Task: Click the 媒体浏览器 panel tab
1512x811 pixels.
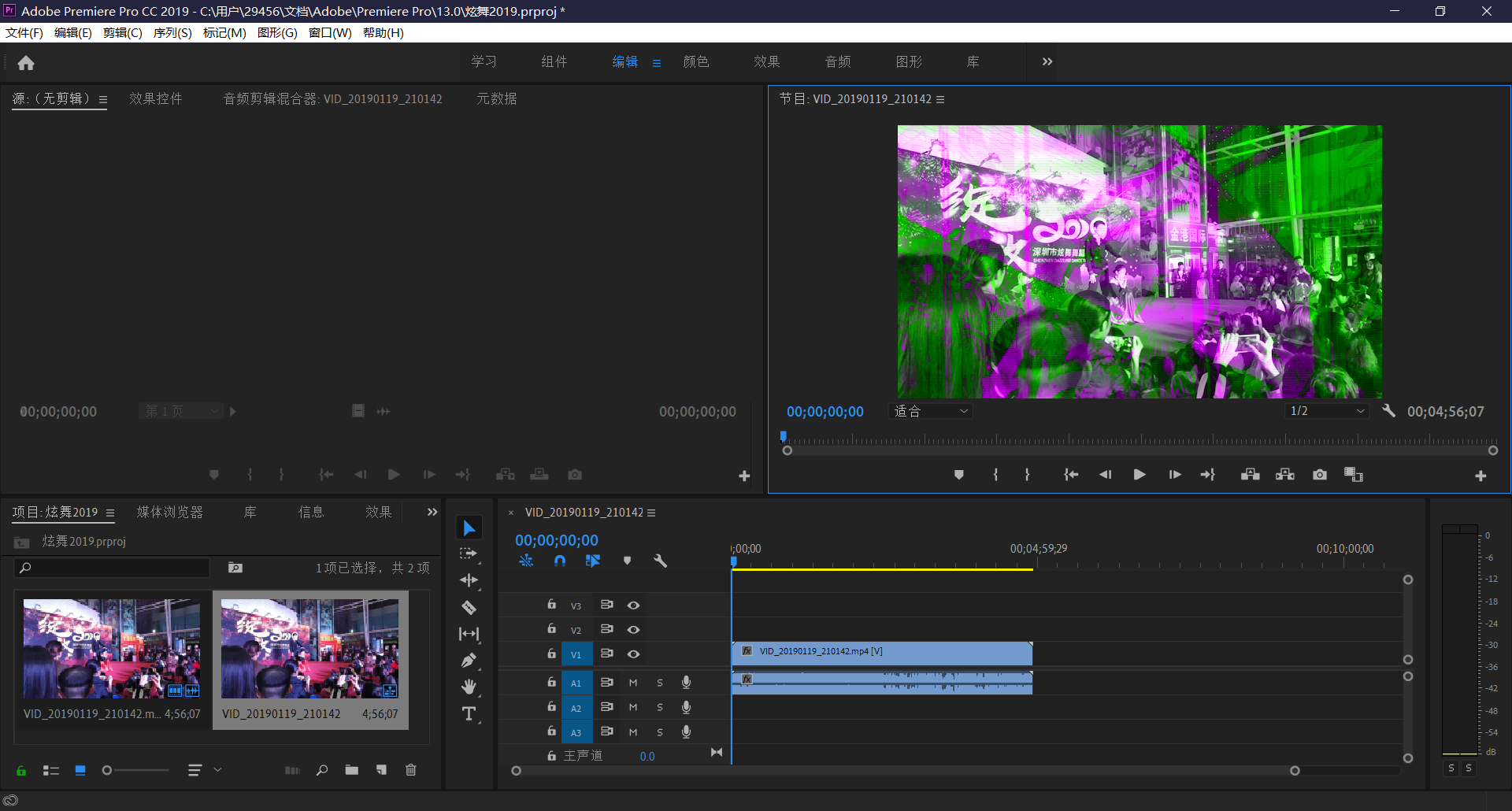Action: tap(169, 512)
